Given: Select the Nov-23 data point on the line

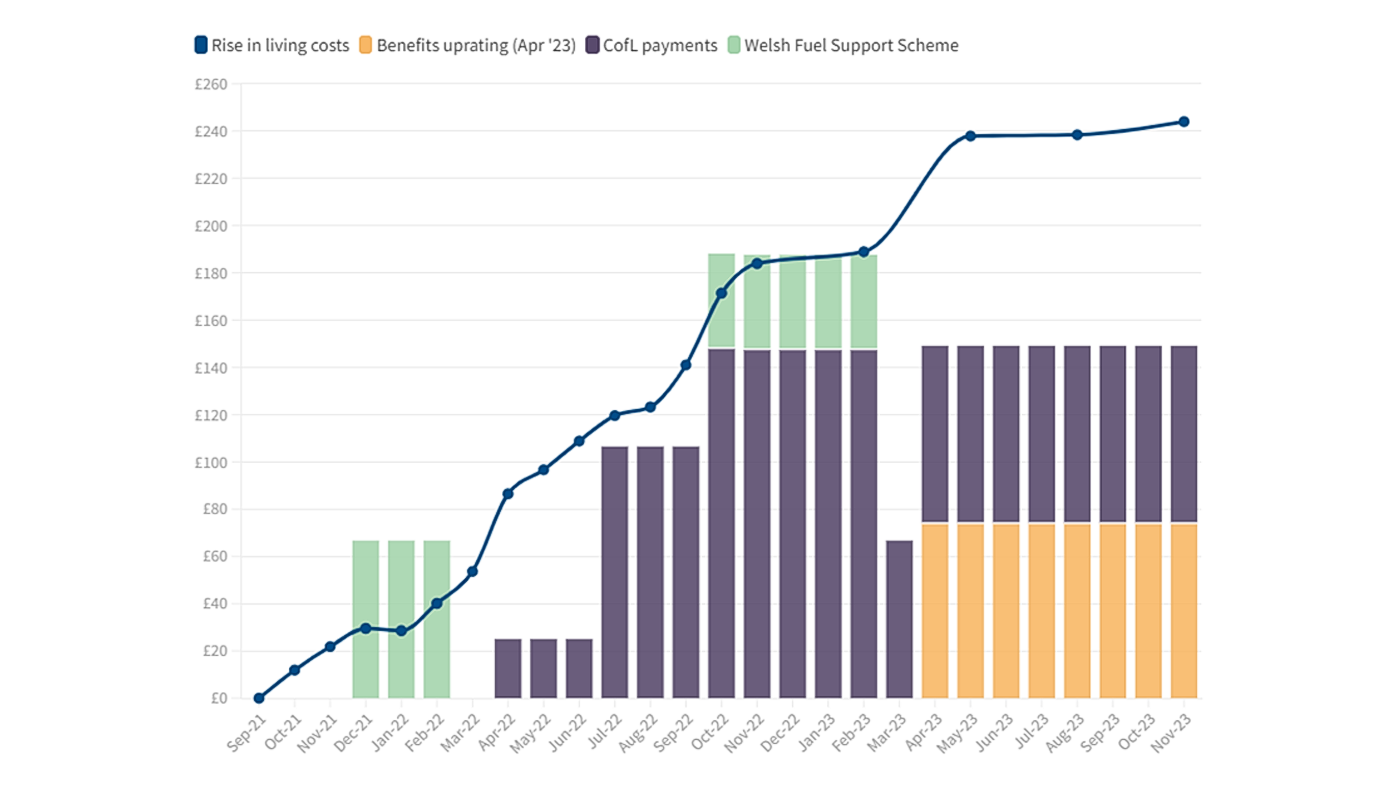Looking at the screenshot, I should click(1185, 120).
